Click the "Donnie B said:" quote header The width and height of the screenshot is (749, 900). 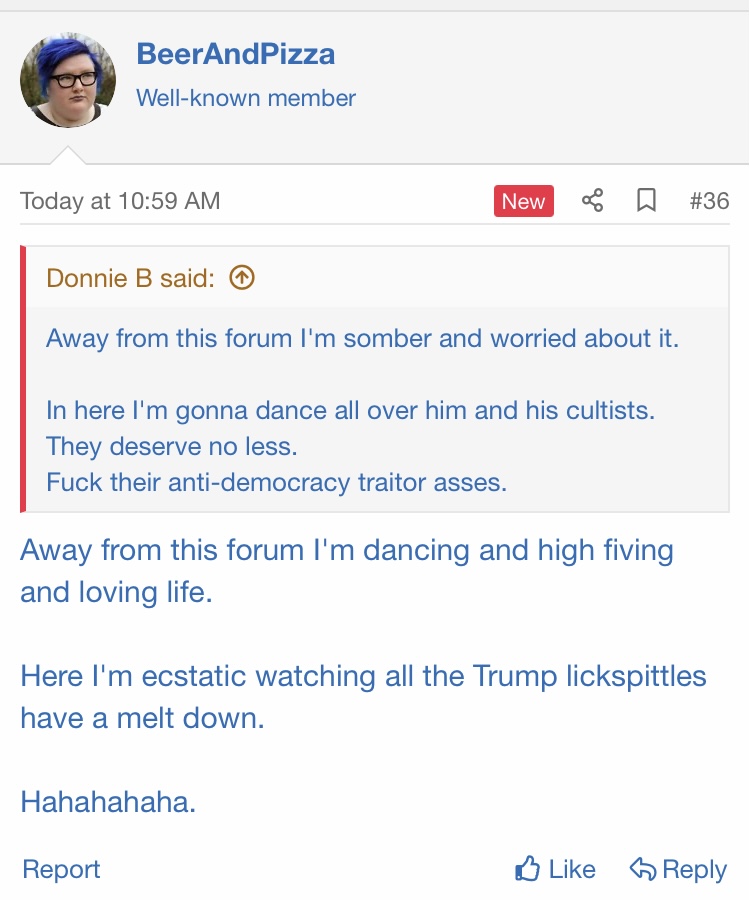(x=131, y=278)
